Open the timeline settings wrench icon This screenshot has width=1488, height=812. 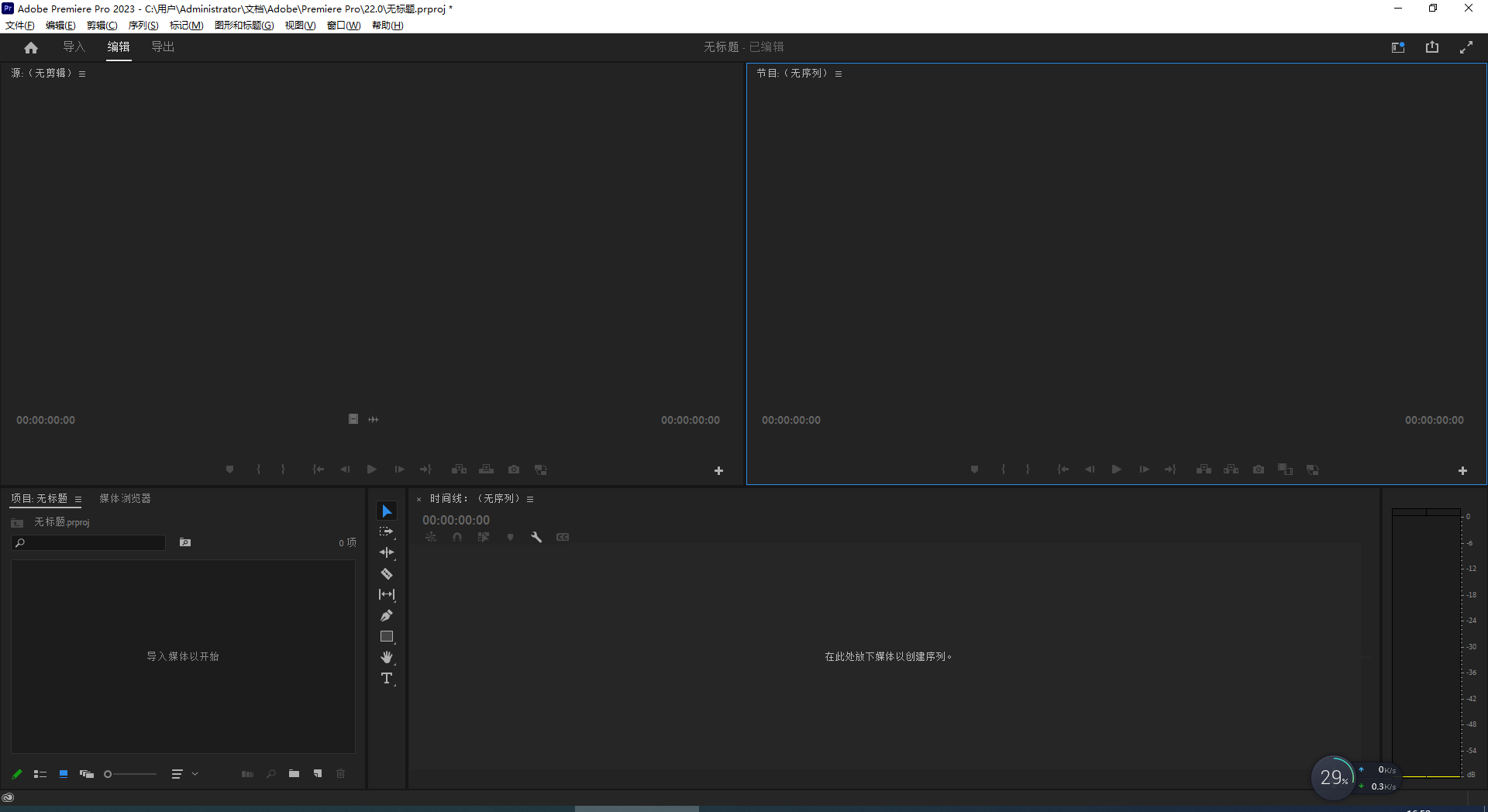[x=536, y=537]
